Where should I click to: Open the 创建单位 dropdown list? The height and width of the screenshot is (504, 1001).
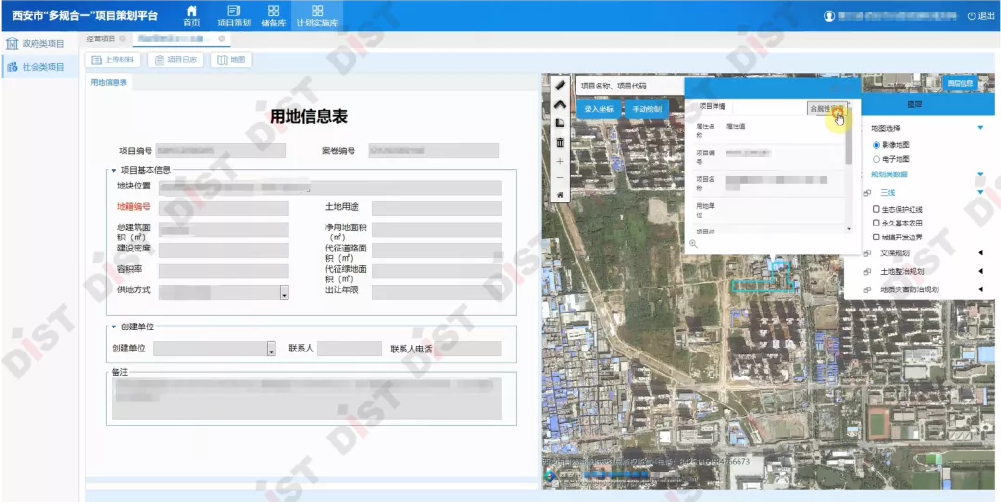[271, 349]
